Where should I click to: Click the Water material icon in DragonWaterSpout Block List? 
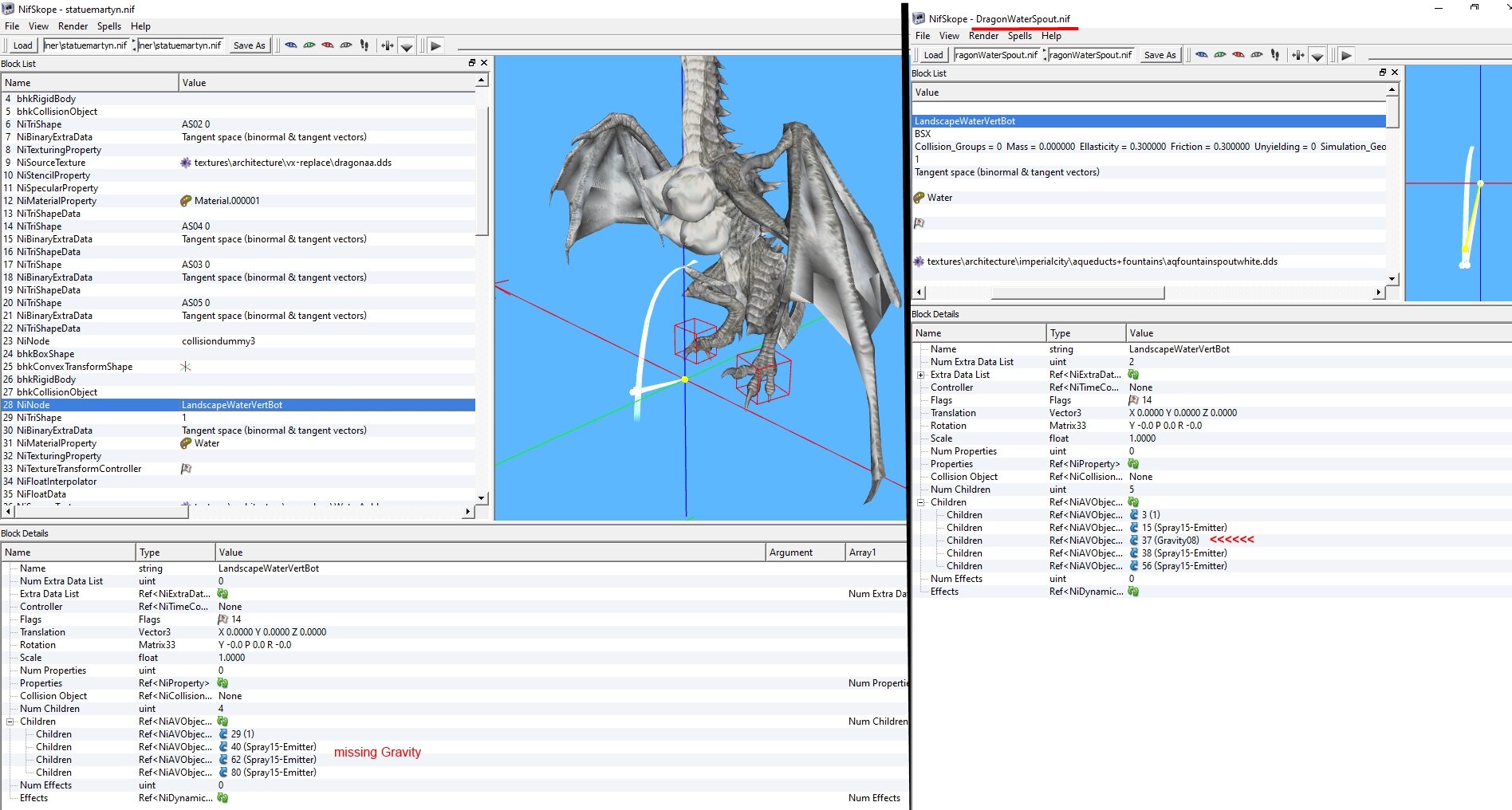point(919,198)
